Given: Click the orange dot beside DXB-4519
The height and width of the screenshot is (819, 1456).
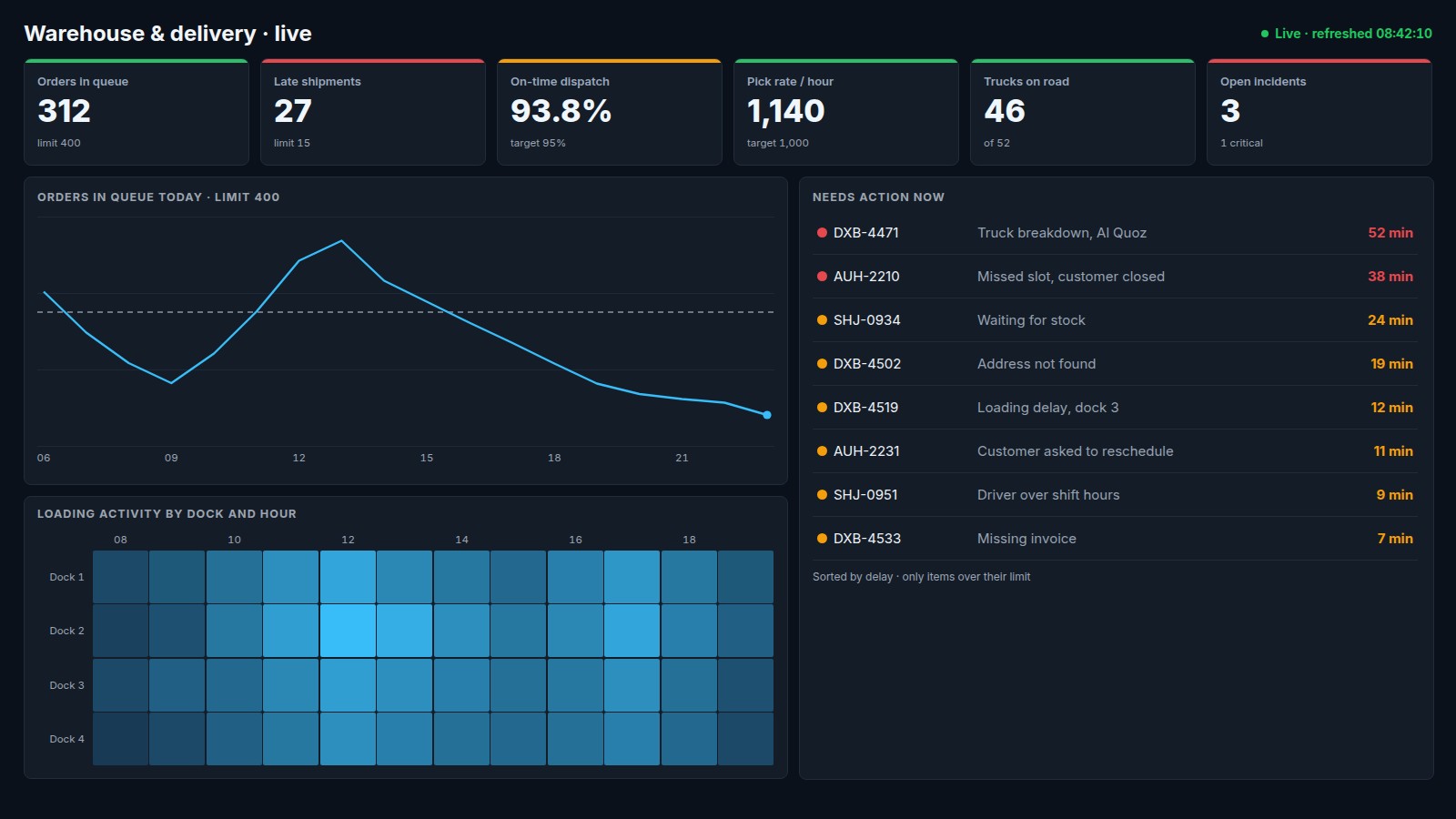Looking at the screenshot, I should pyautogui.click(x=822, y=408).
